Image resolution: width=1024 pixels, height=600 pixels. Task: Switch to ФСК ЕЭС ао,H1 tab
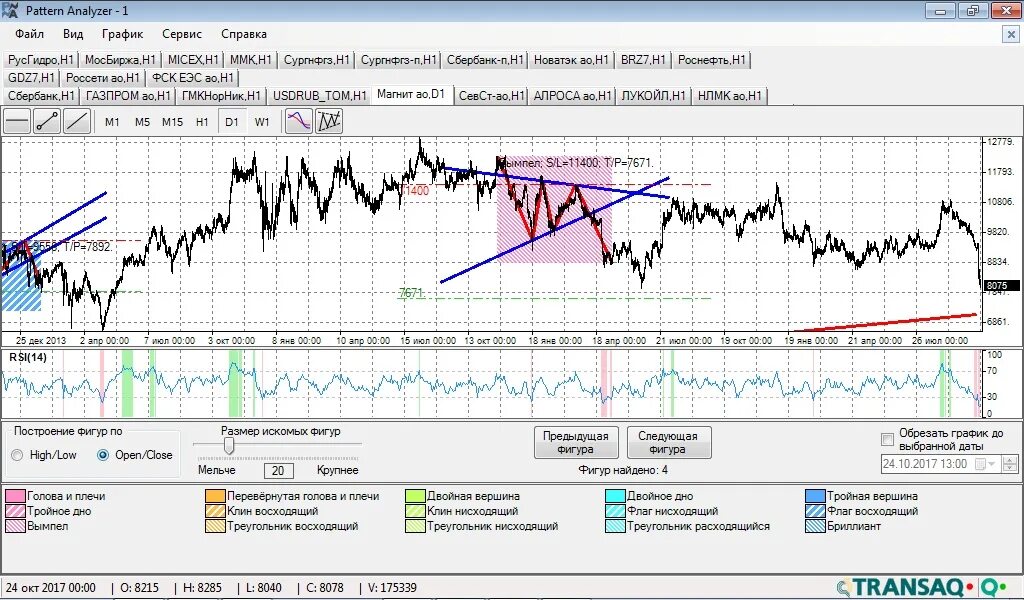pos(193,78)
